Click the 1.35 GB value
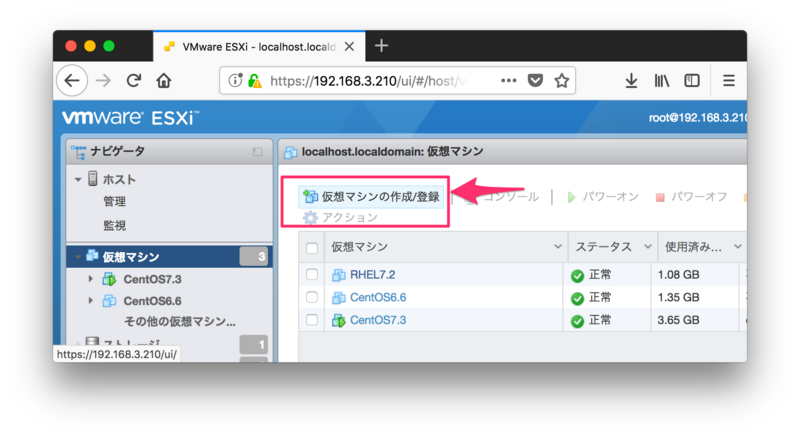 pos(678,297)
